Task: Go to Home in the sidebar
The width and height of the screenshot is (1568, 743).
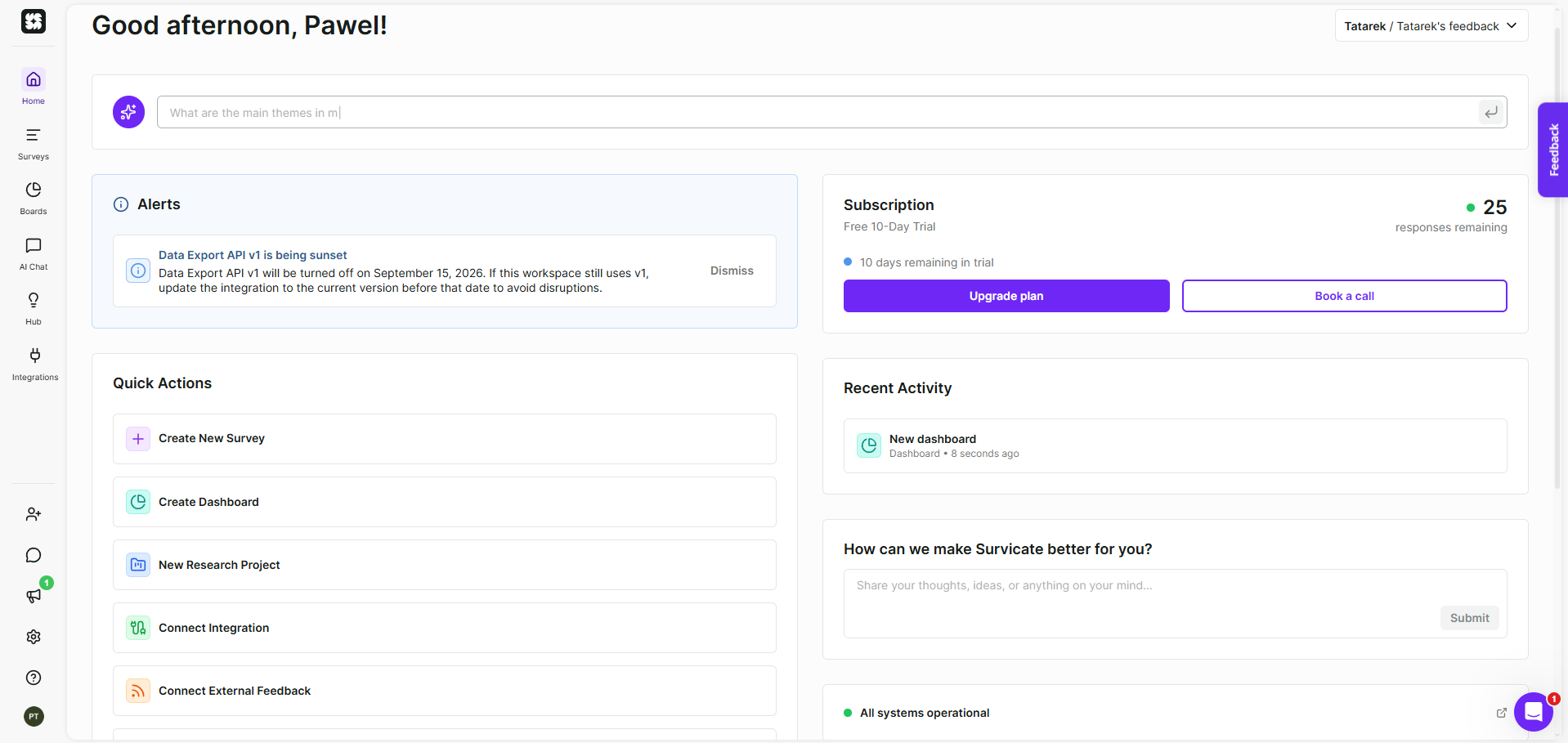Action: (x=34, y=87)
